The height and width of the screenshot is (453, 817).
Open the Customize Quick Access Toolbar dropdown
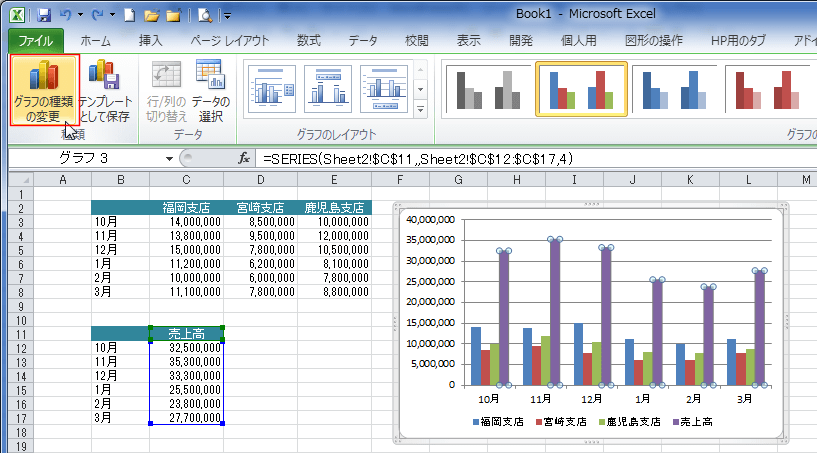[x=227, y=15]
